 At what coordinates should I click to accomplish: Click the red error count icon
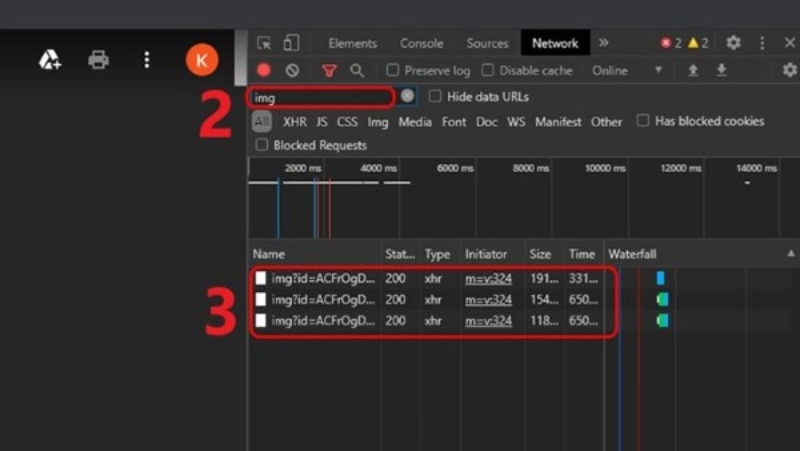[666, 43]
